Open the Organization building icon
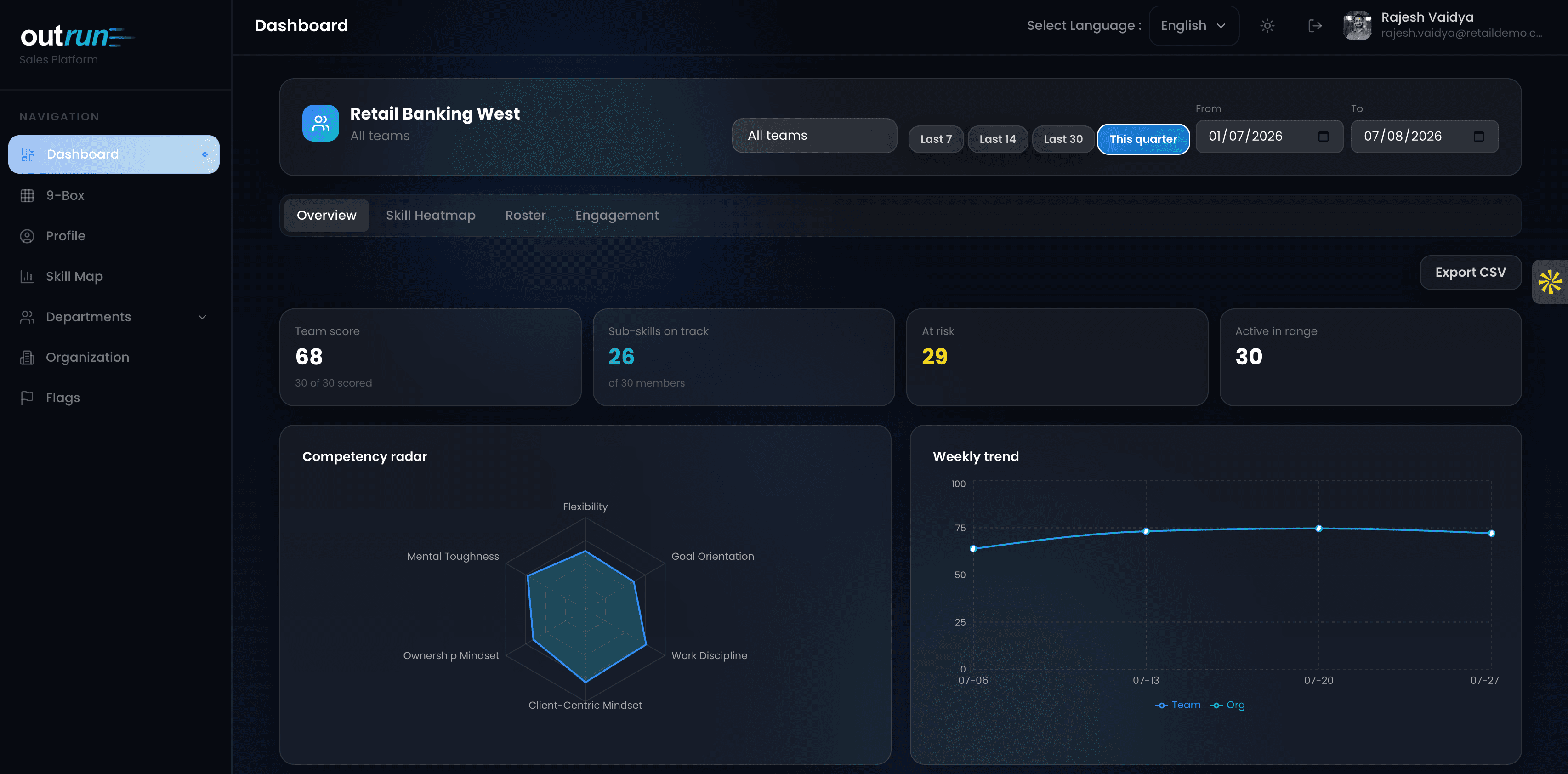This screenshot has height=774, width=1568. pyautogui.click(x=27, y=358)
